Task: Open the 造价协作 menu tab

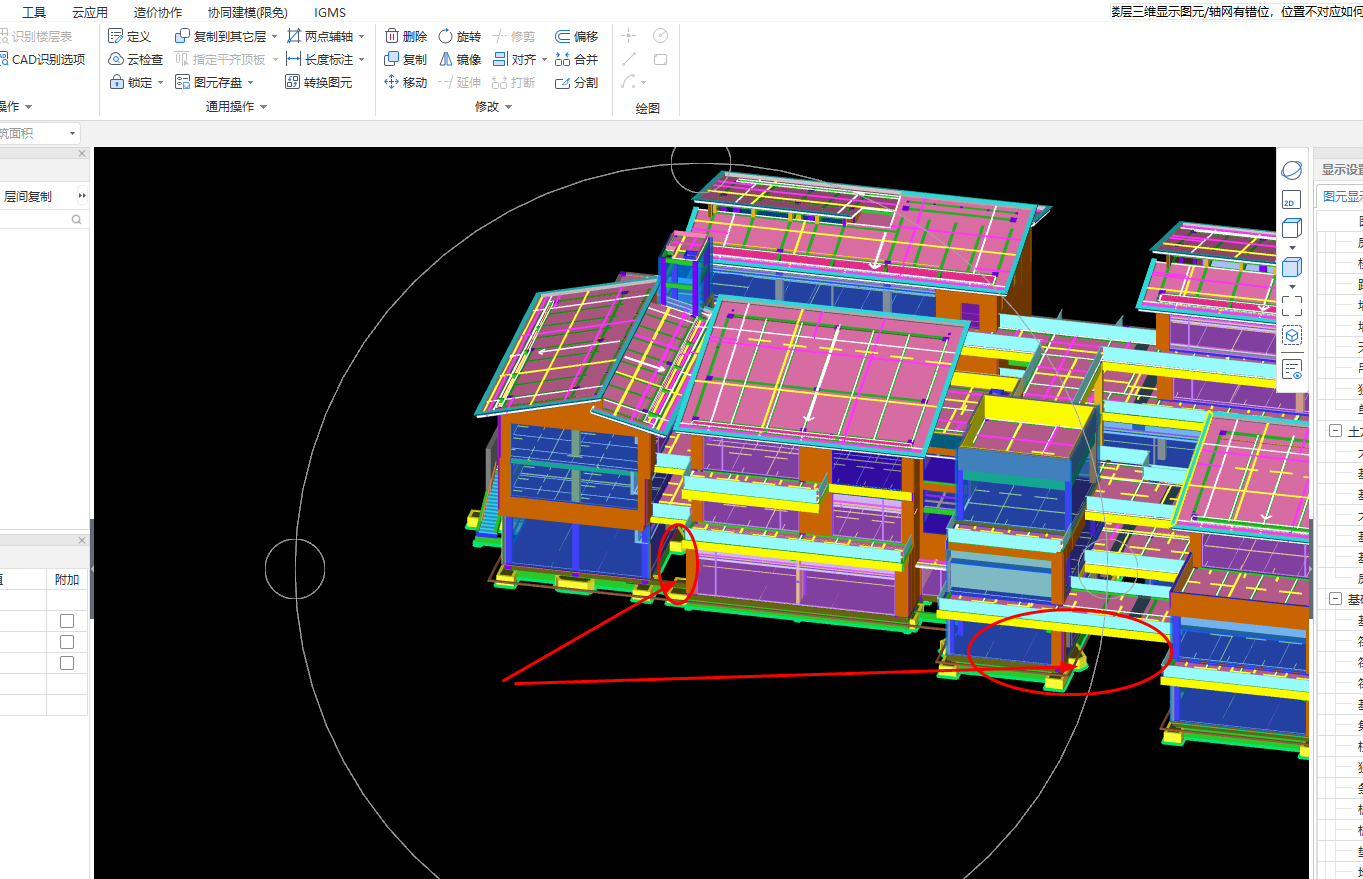Action: (158, 12)
